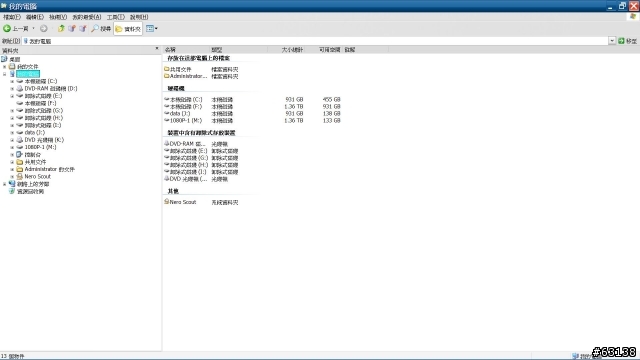The height and width of the screenshot is (360, 640).
Task: Open the 檢視(V) menu
Action: pos(58,17)
